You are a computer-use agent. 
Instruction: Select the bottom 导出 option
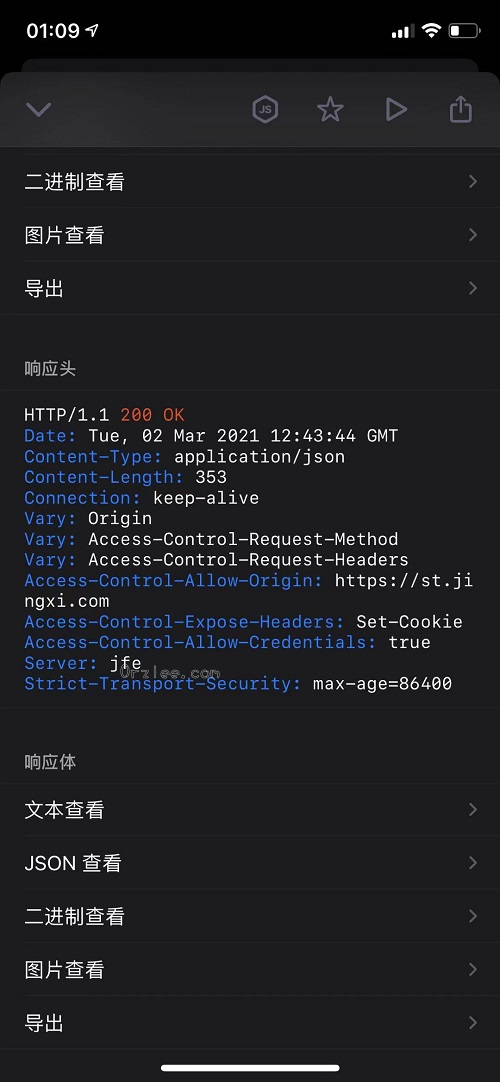[x=250, y=1023]
